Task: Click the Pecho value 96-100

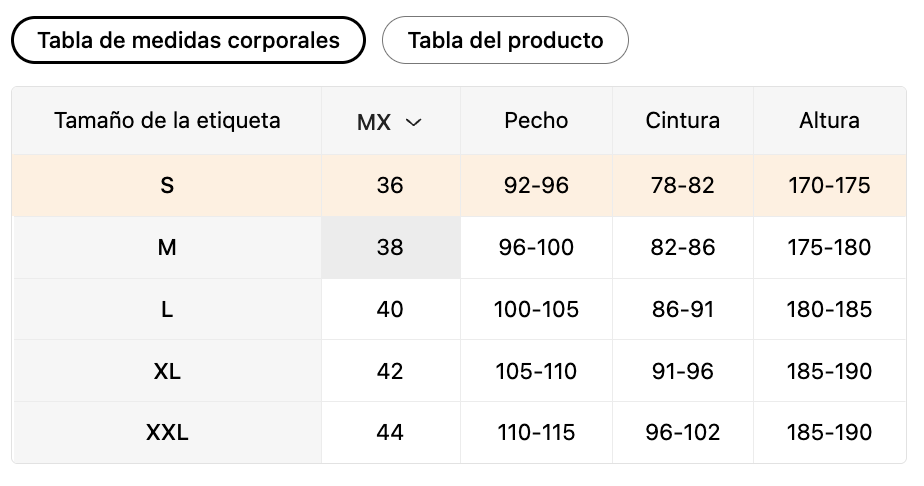Action: [536, 247]
